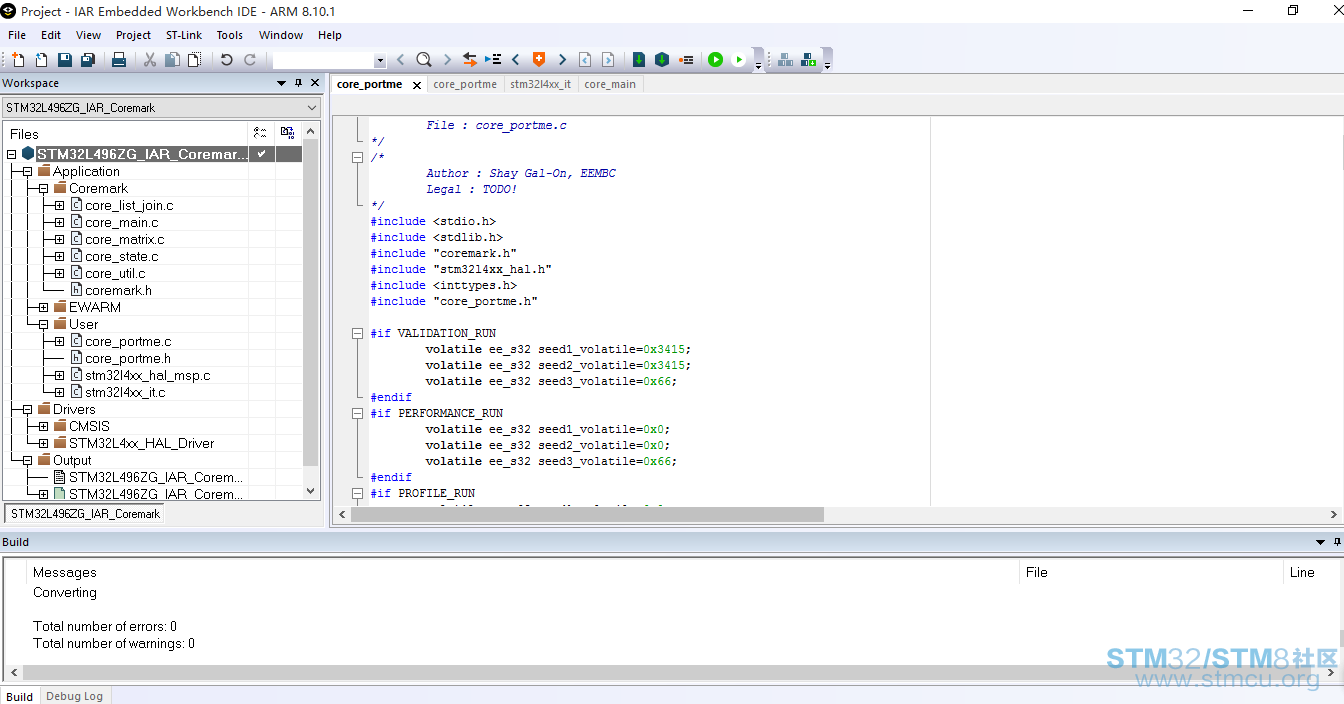Viewport: 1344px width, 704px height.
Task: Open the Project menu
Action: tap(133, 35)
